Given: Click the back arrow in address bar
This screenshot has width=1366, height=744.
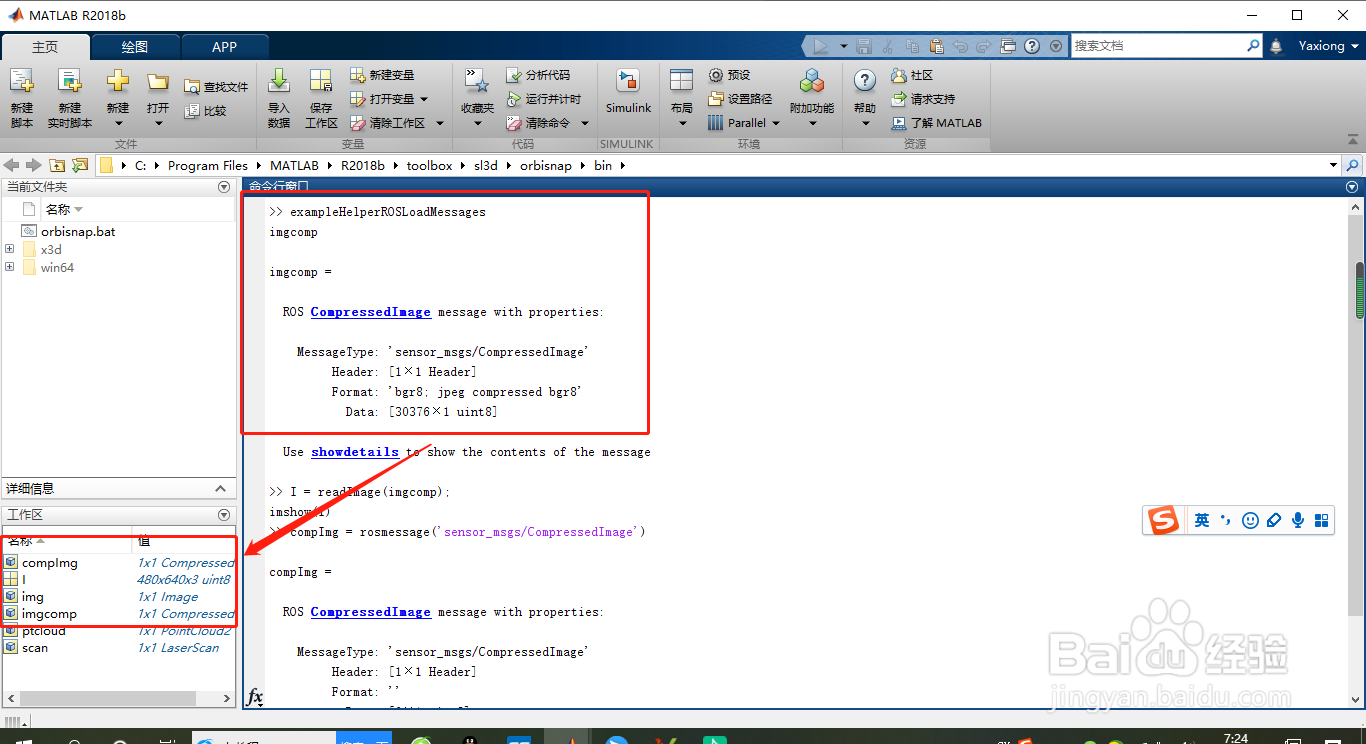Looking at the screenshot, I should [11, 165].
